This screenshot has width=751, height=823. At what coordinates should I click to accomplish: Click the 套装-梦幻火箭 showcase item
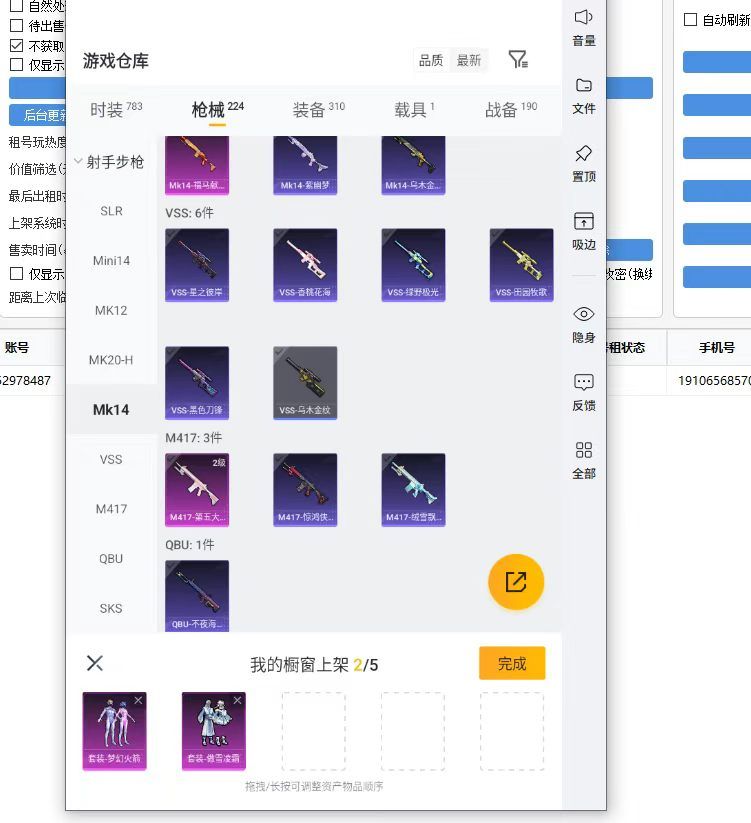114,731
